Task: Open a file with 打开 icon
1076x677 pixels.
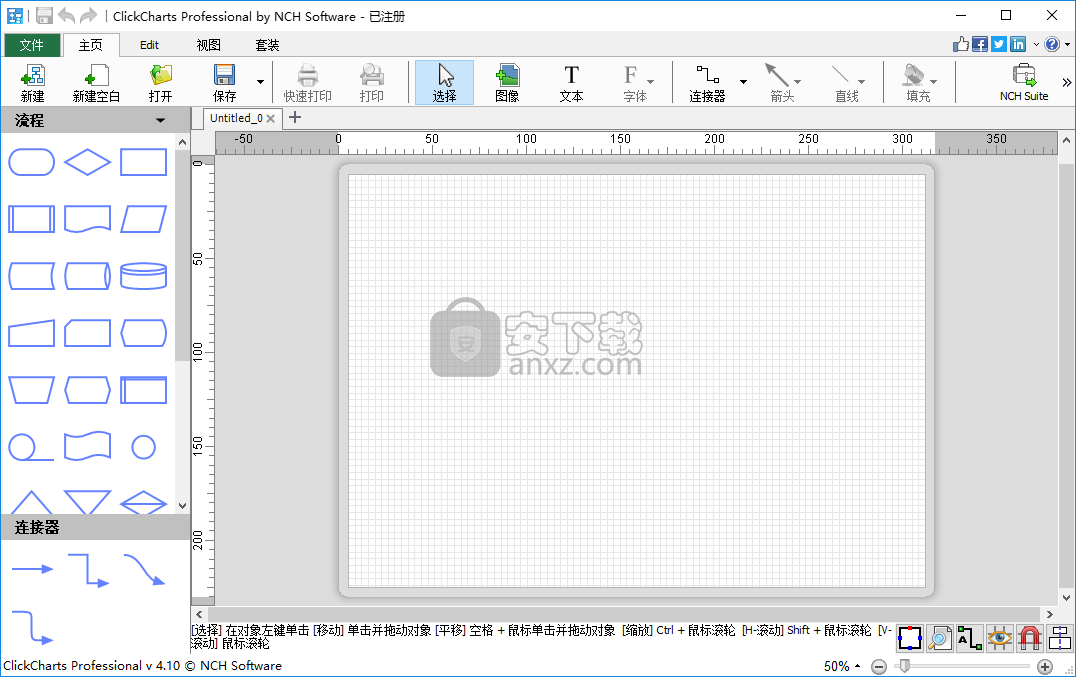Action: pos(161,82)
